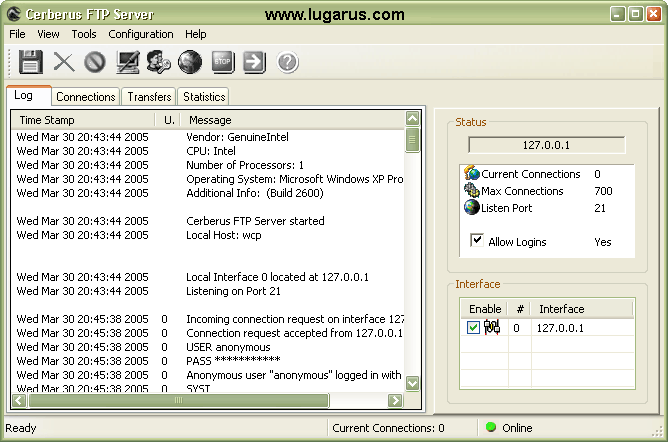The height and width of the screenshot is (442, 668).
Task: Select the 'Operating System: Microsoft Windows XP' log row
Action: [x=209, y=179]
